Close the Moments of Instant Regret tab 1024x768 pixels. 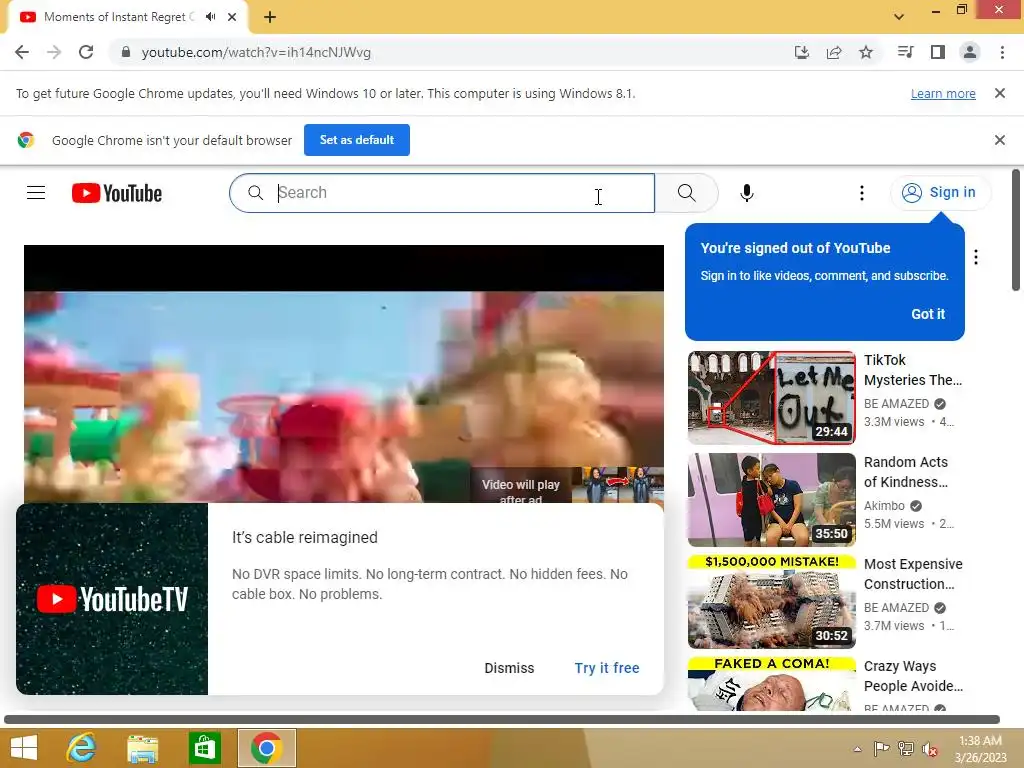232,17
